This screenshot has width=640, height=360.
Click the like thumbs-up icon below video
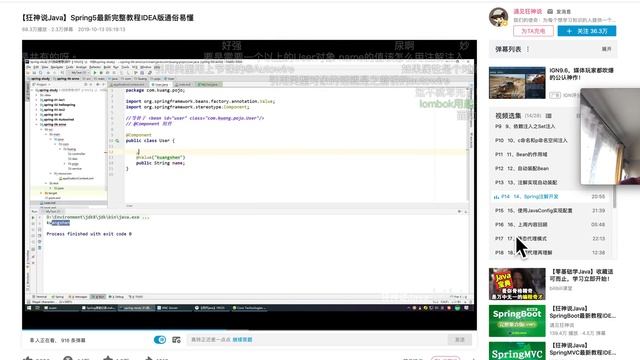tap(28, 358)
